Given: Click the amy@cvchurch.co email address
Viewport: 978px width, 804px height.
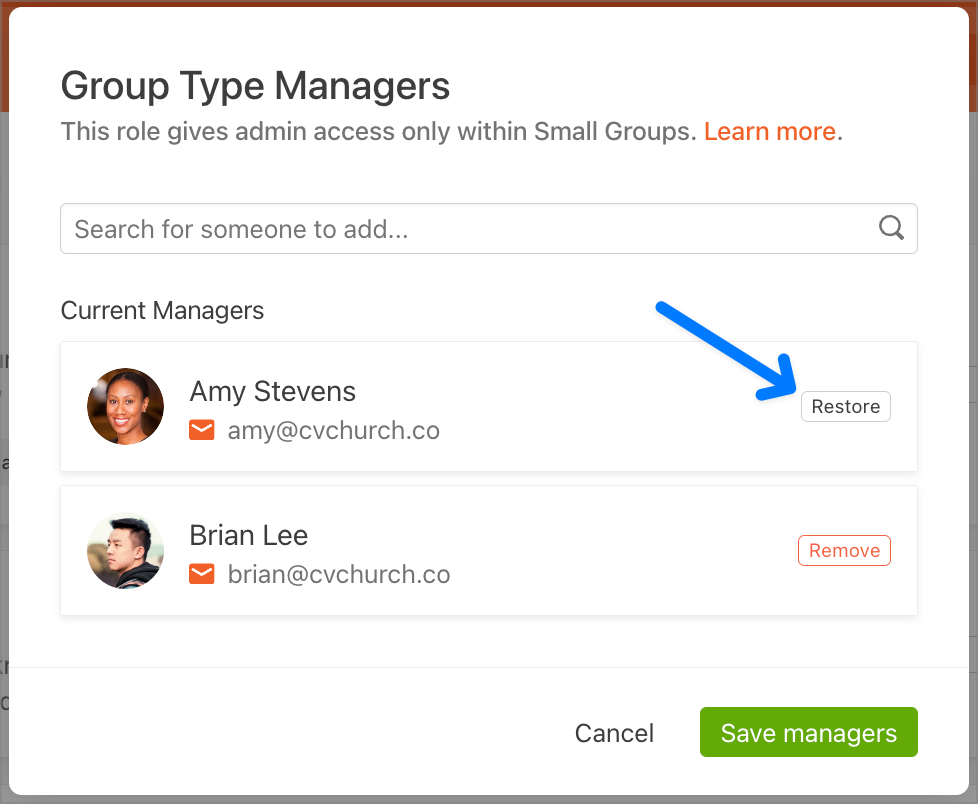Looking at the screenshot, I should [333, 430].
